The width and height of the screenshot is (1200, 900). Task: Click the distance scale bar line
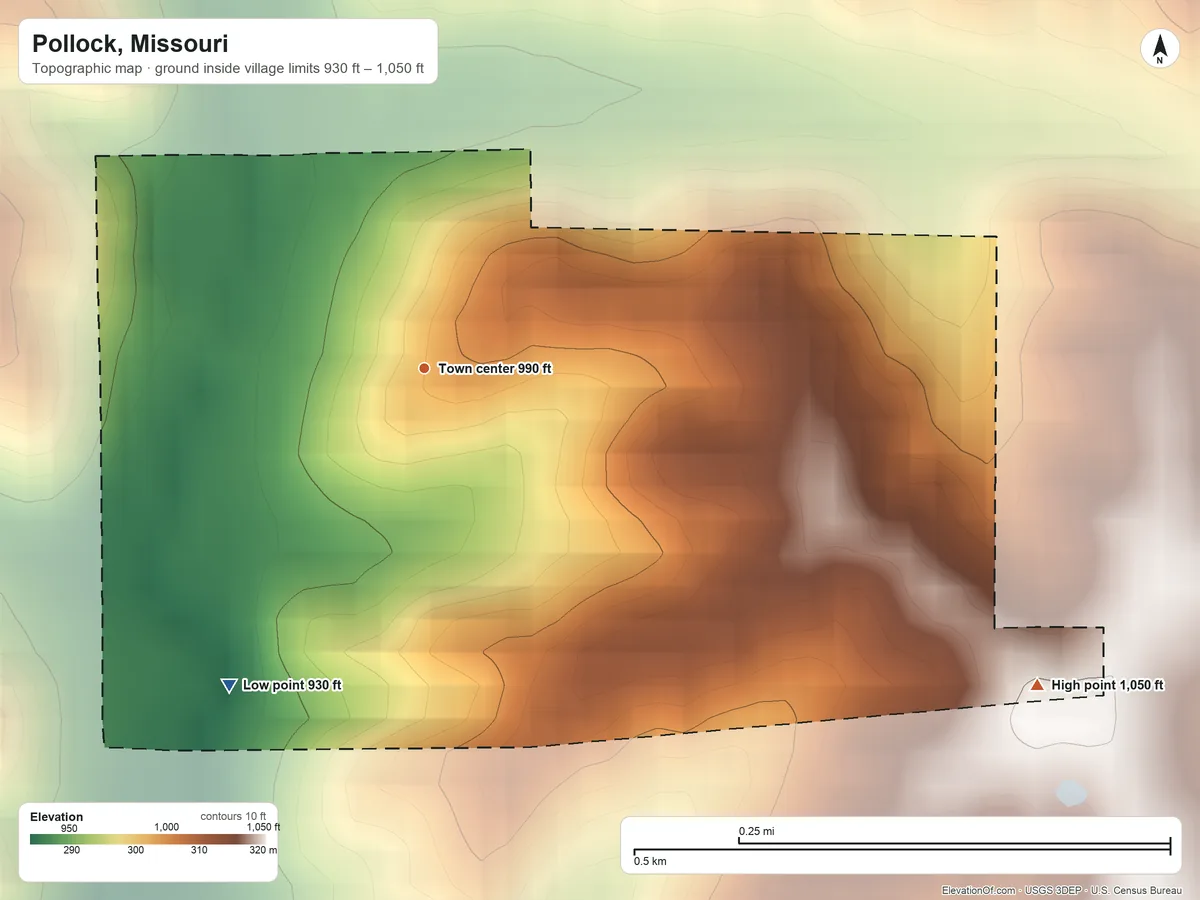(x=902, y=848)
